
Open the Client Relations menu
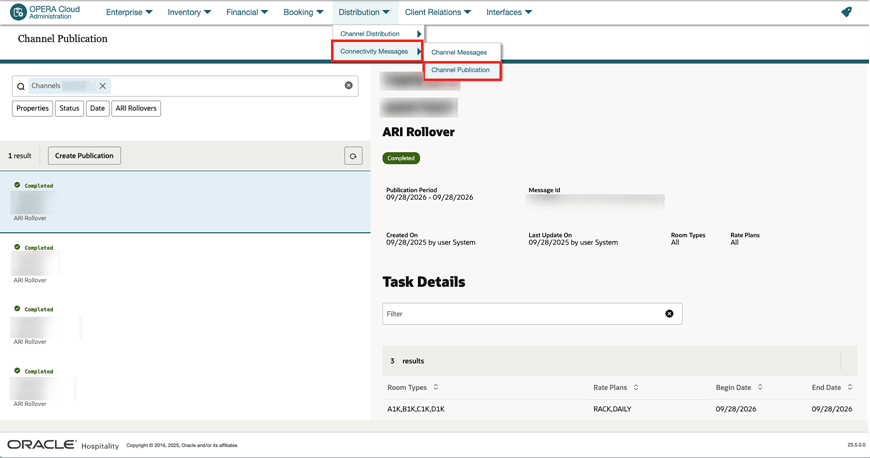click(438, 12)
